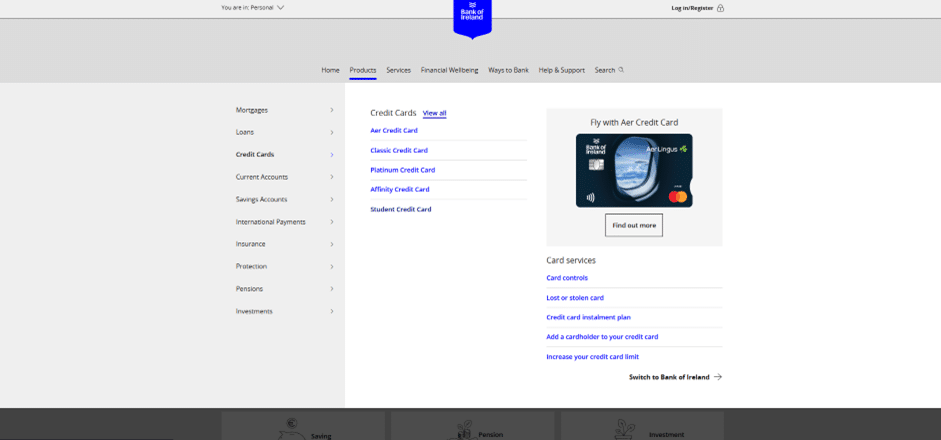Screen dimensions: 941x440
Task: Open the View all credit cards link
Action: [x=434, y=114]
